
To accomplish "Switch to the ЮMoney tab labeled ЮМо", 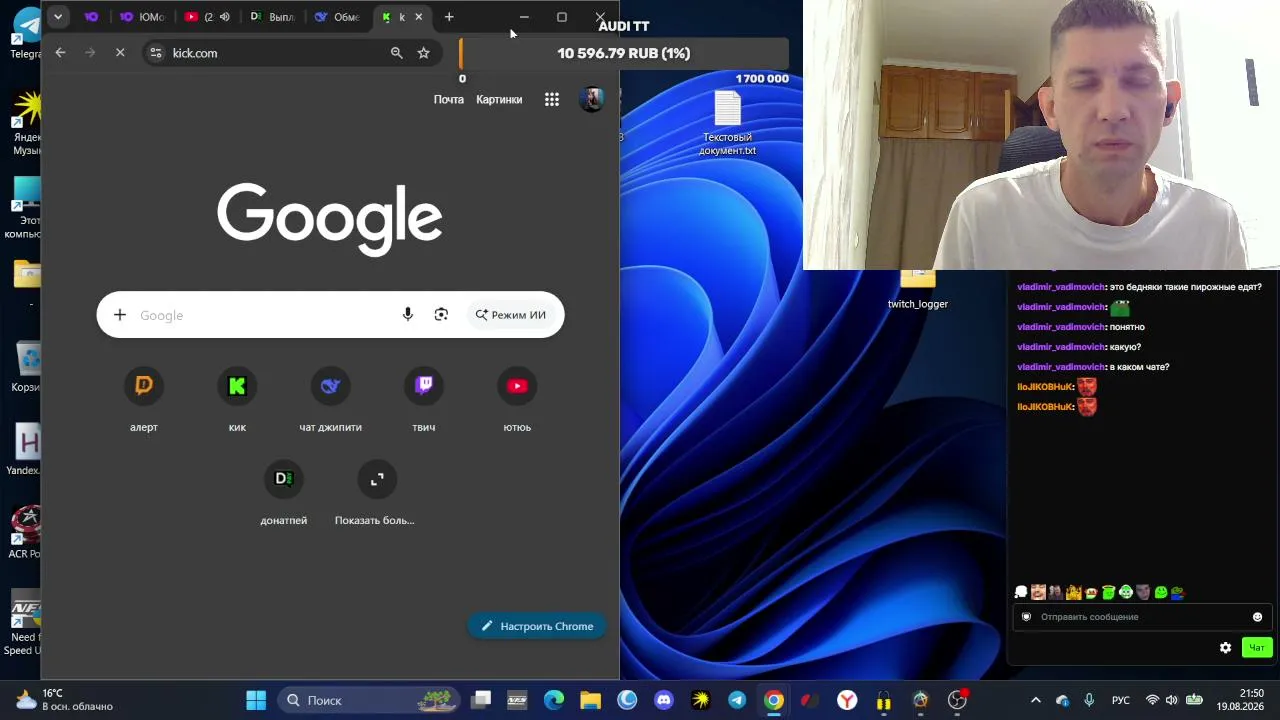I will (x=140, y=17).
